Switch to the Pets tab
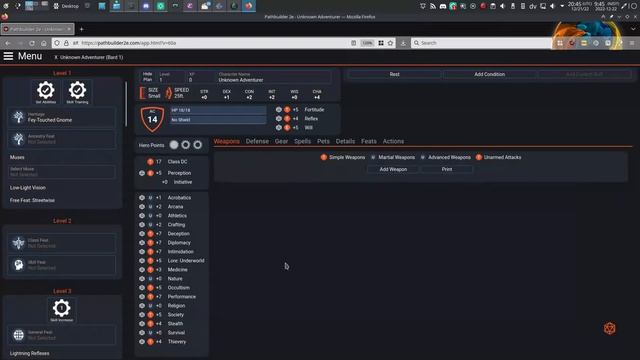 pos(323,141)
